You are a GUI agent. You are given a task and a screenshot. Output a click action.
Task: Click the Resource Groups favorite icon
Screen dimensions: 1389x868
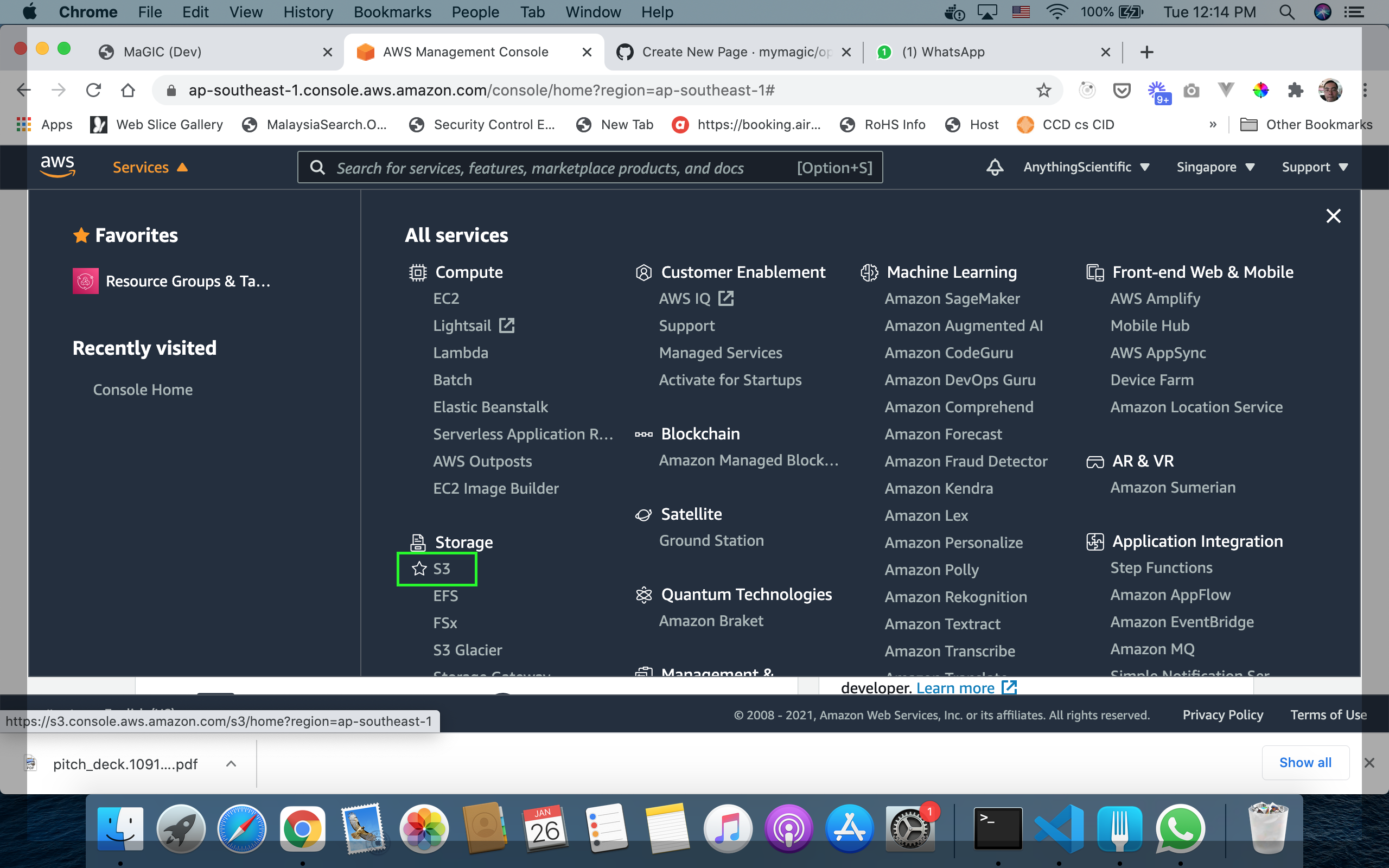coord(86,280)
